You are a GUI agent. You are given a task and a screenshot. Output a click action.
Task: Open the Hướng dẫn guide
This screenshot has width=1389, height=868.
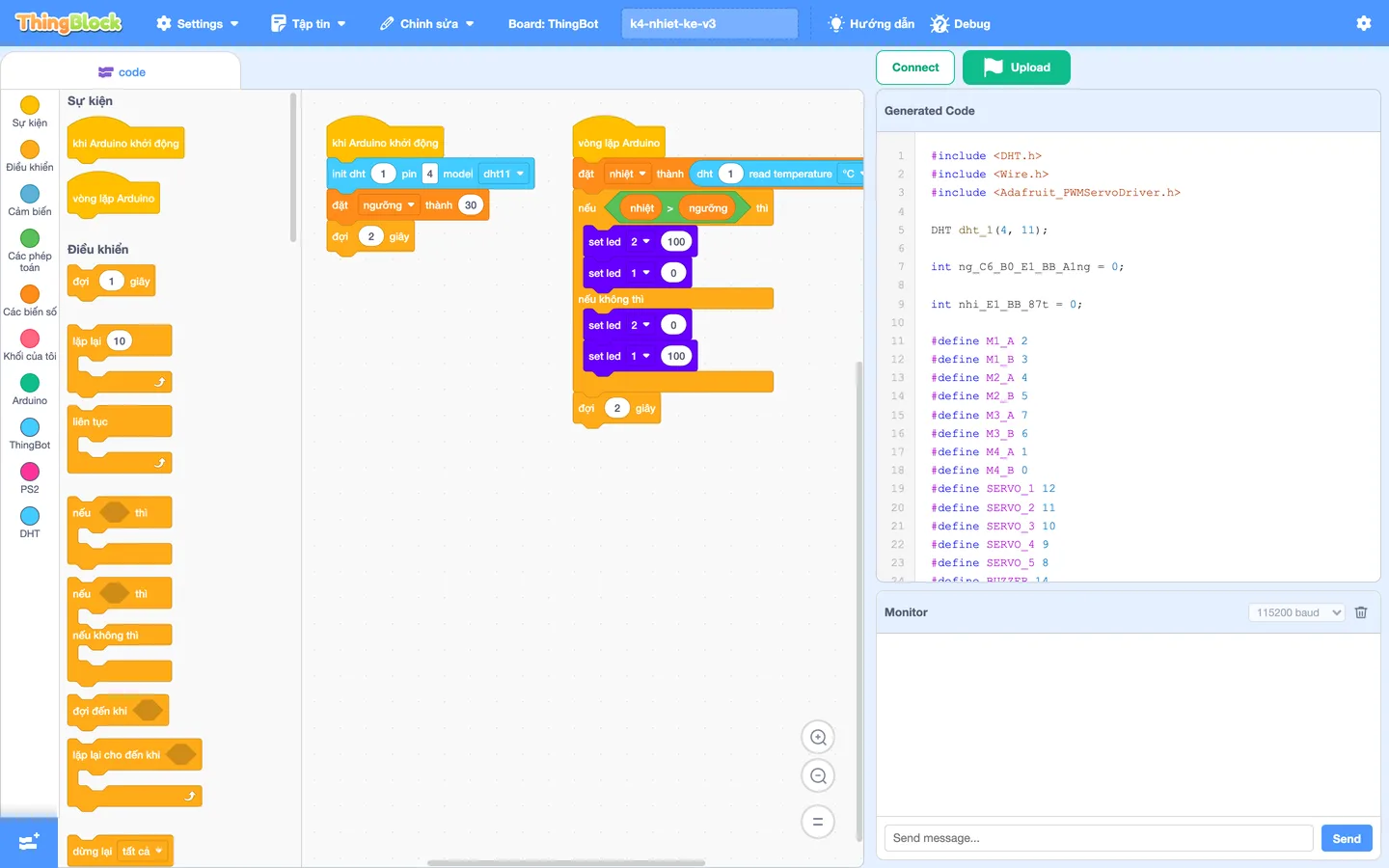point(872,23)
